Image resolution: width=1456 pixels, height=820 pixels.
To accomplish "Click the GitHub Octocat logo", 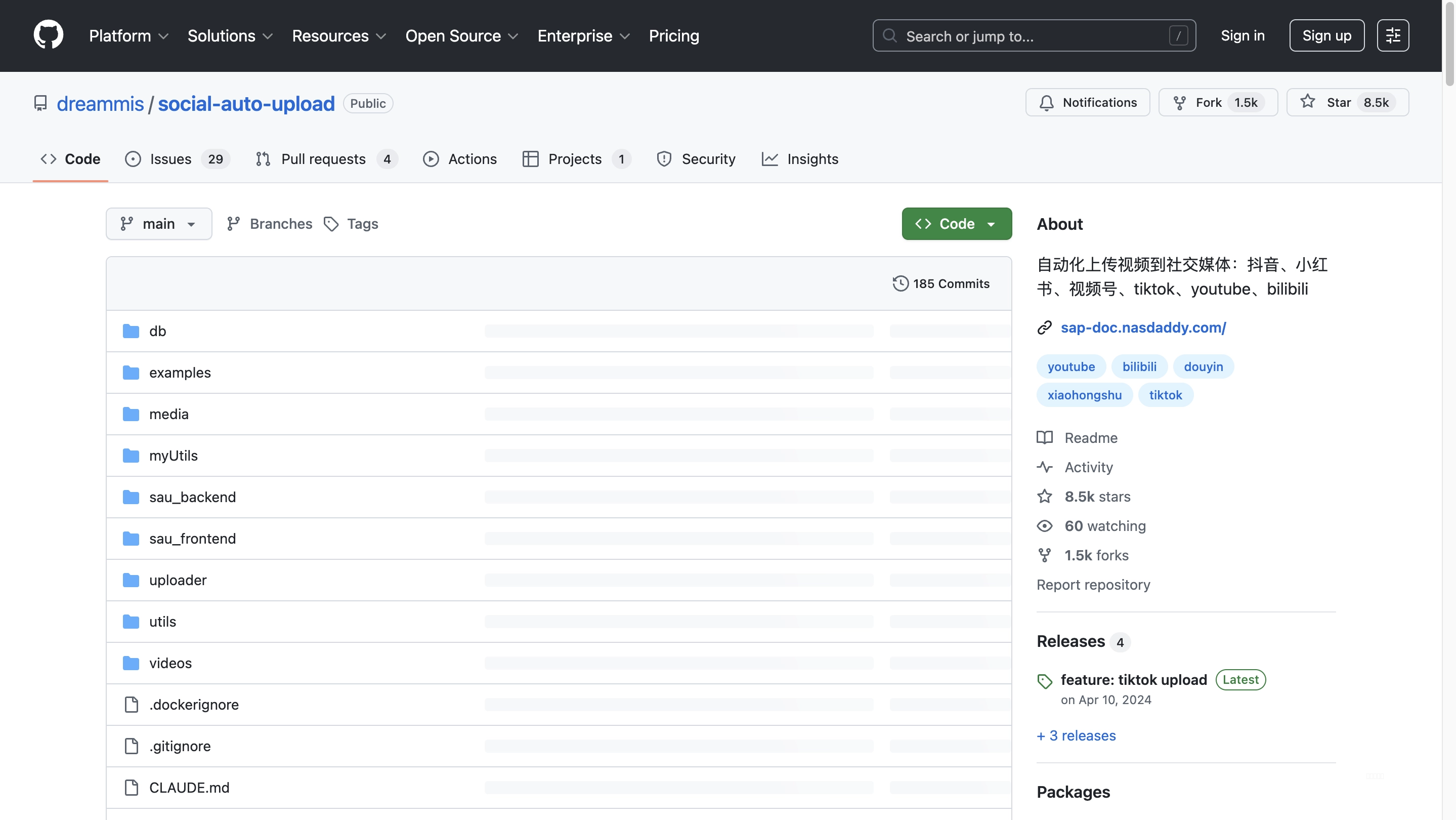I will click(x=48, y=35).
